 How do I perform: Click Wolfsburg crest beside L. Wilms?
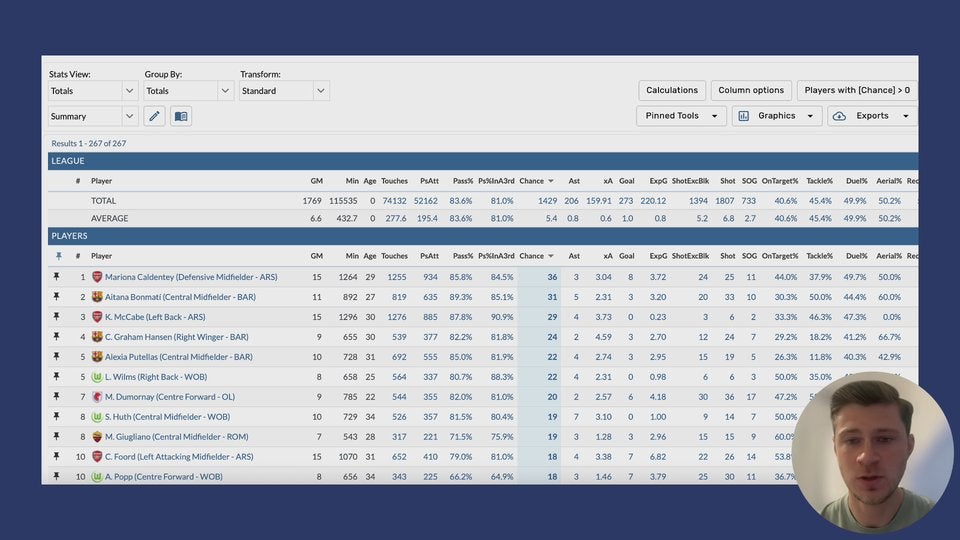click(x=97, y=377)
